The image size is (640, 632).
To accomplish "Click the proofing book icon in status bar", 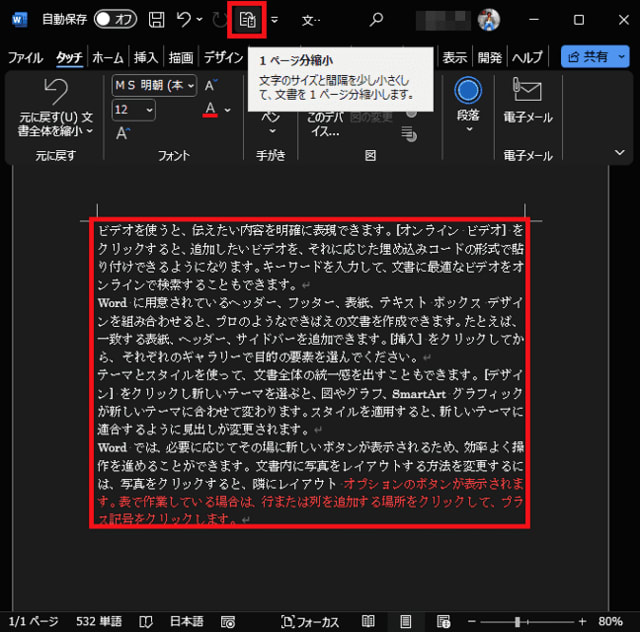I will pyautogui.click(x=147, y=621).
